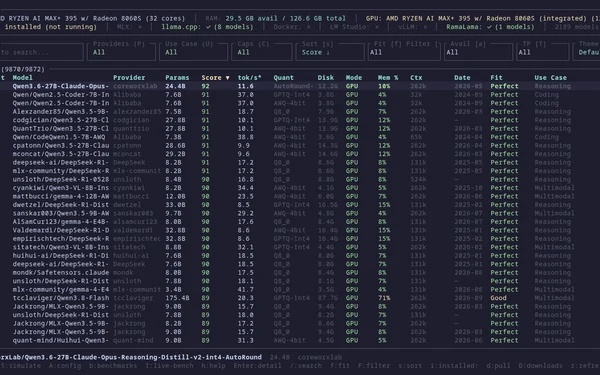Click the Good fit value
This screenshot has height=375, width=600.
498,298
